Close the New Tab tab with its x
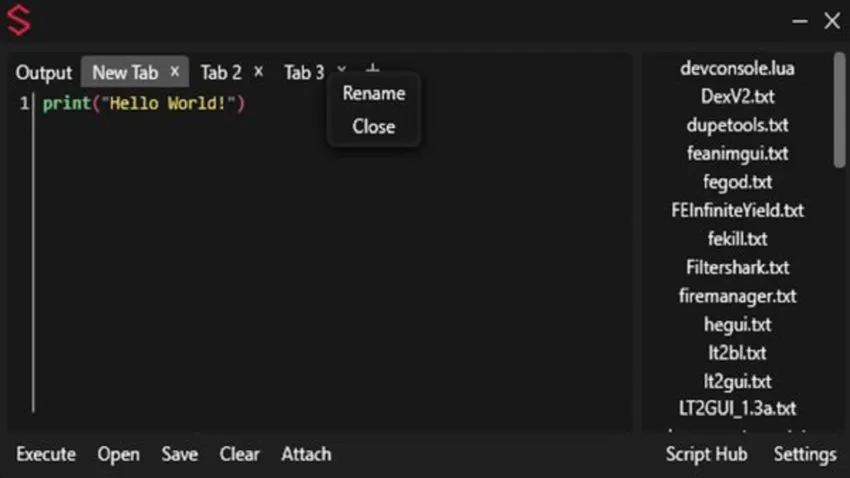This screenshot has height=478, width=850. pos(174,72)
